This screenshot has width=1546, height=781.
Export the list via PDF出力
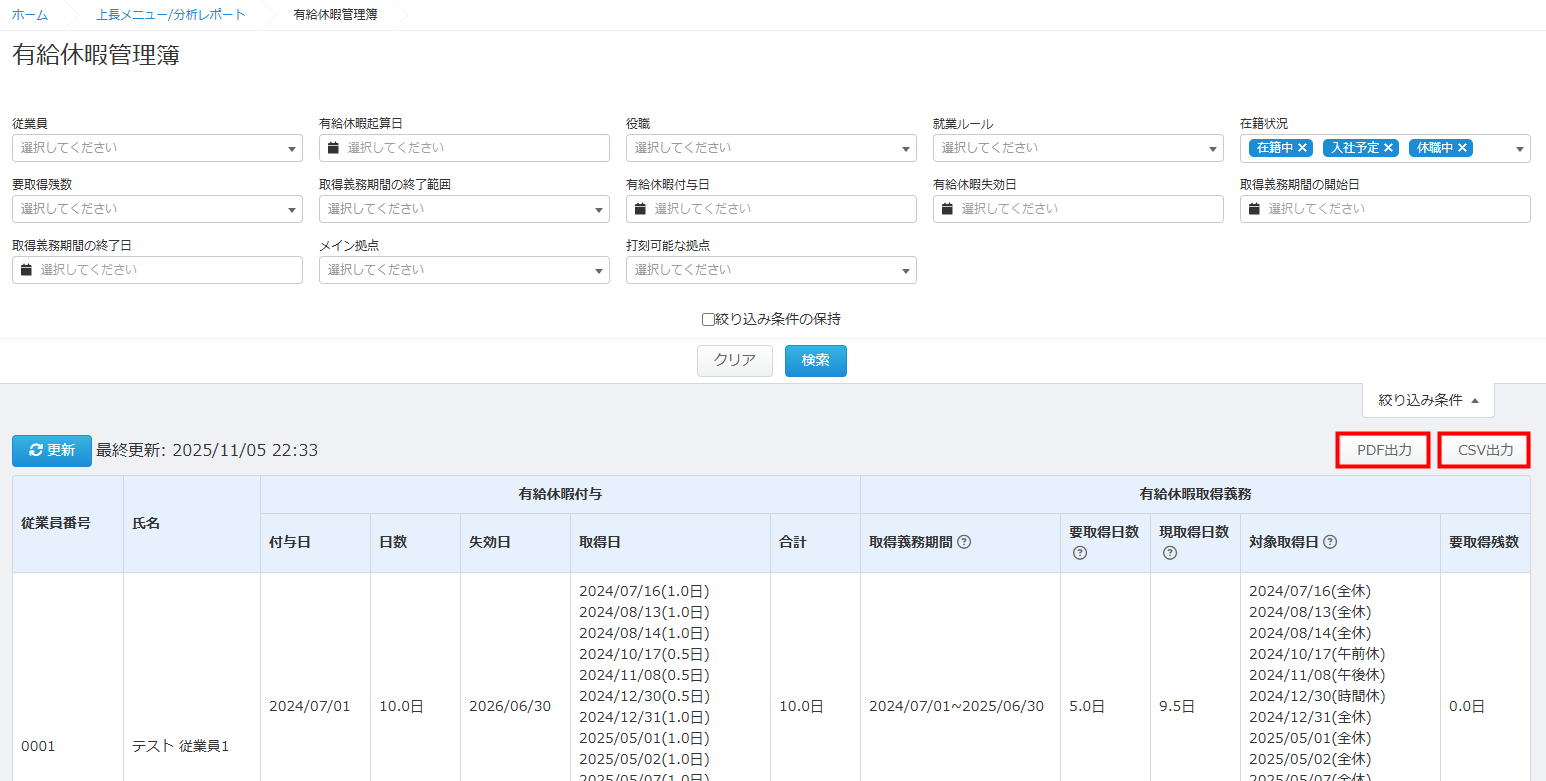(x=1384, y=451)
